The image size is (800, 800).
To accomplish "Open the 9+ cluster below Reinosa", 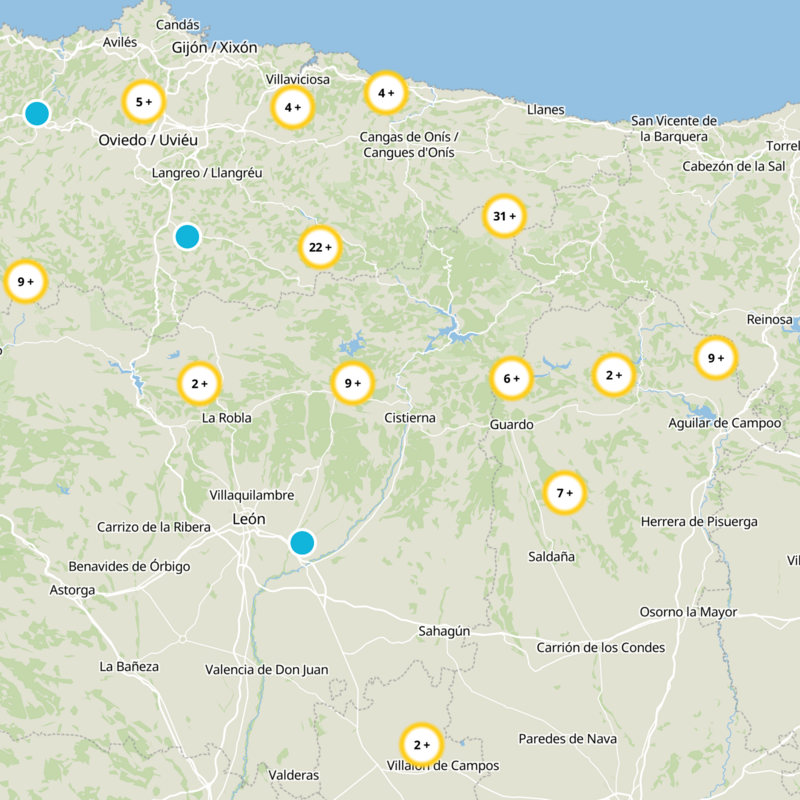I will [x=716, y=358].
